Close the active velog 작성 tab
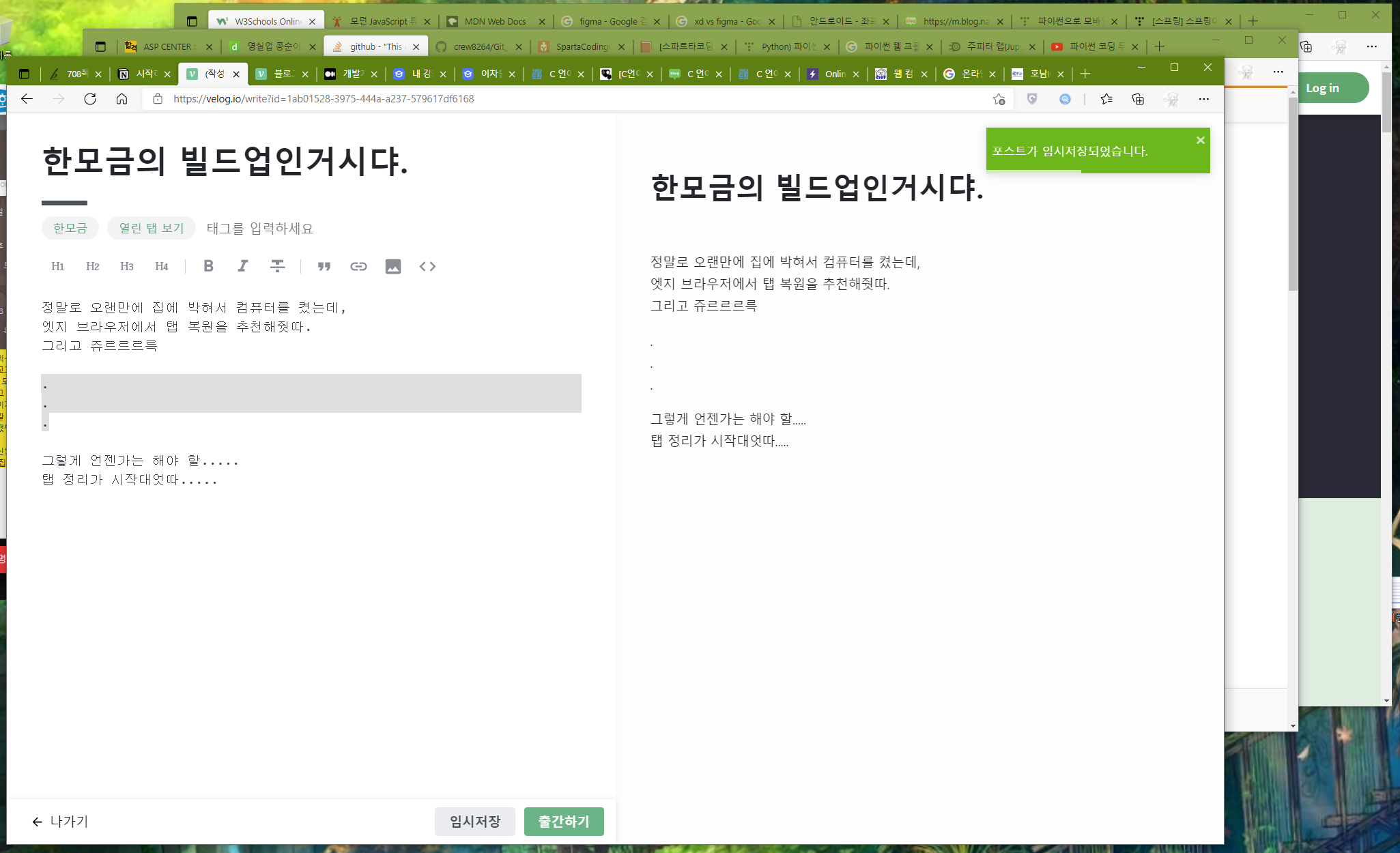This screenshot has width=1400, height=853. [x=236, y=74]
